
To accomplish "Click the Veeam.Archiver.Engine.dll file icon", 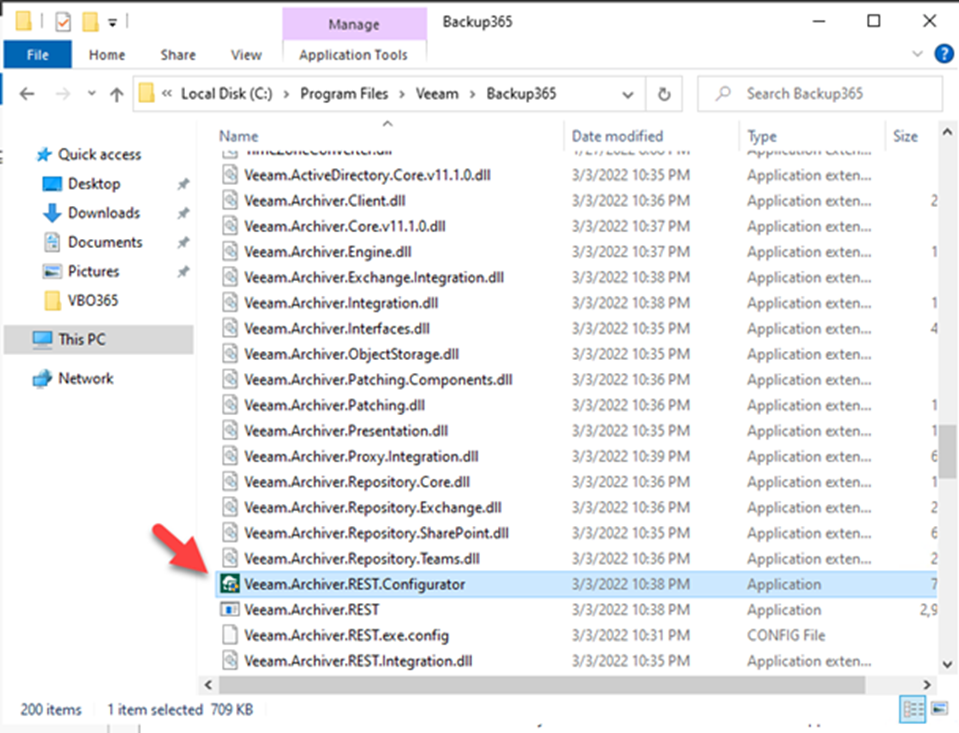I will [x=230, y=252].
